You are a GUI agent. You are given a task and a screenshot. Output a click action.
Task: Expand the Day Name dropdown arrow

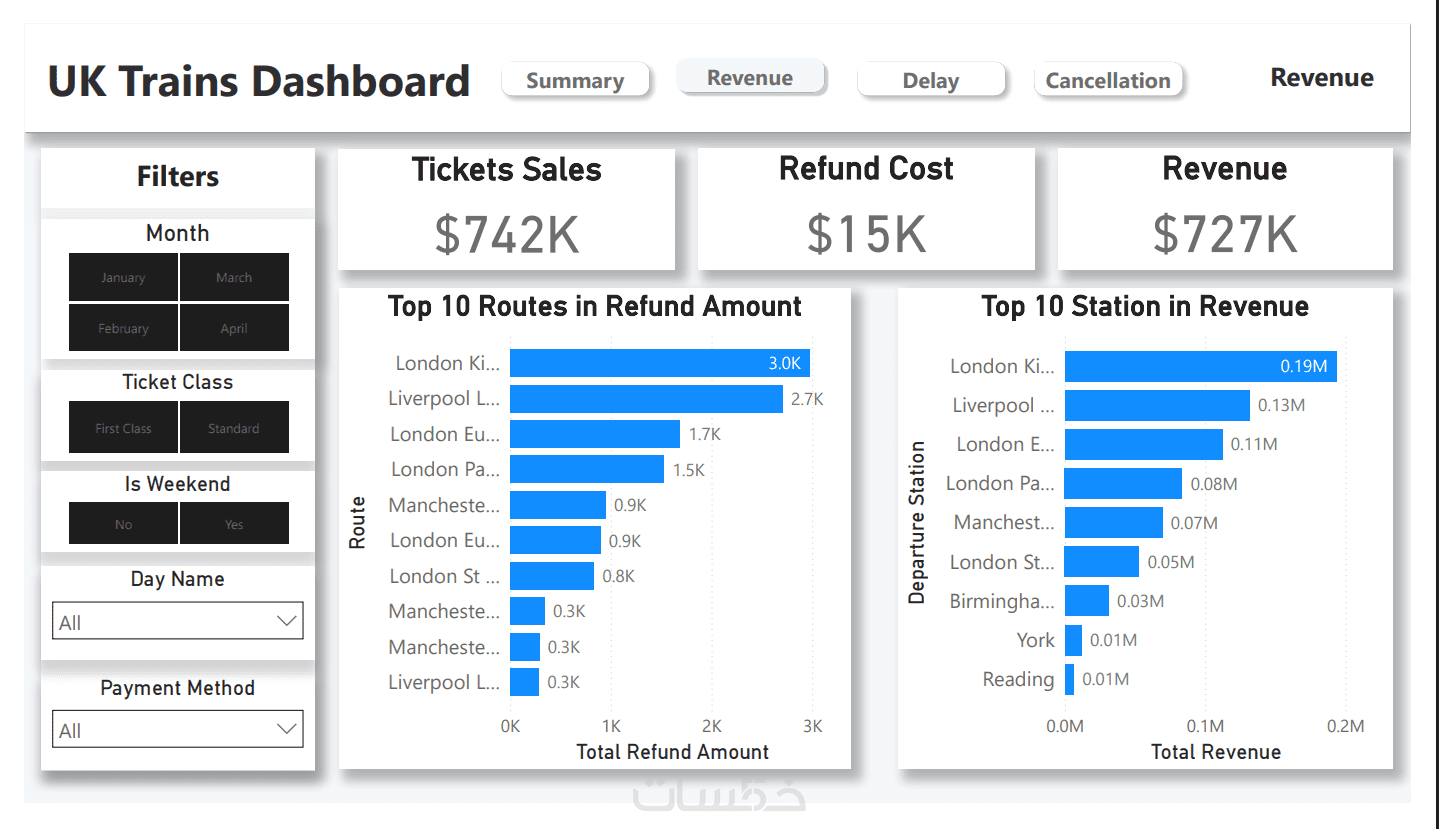[x=287, y=621]
